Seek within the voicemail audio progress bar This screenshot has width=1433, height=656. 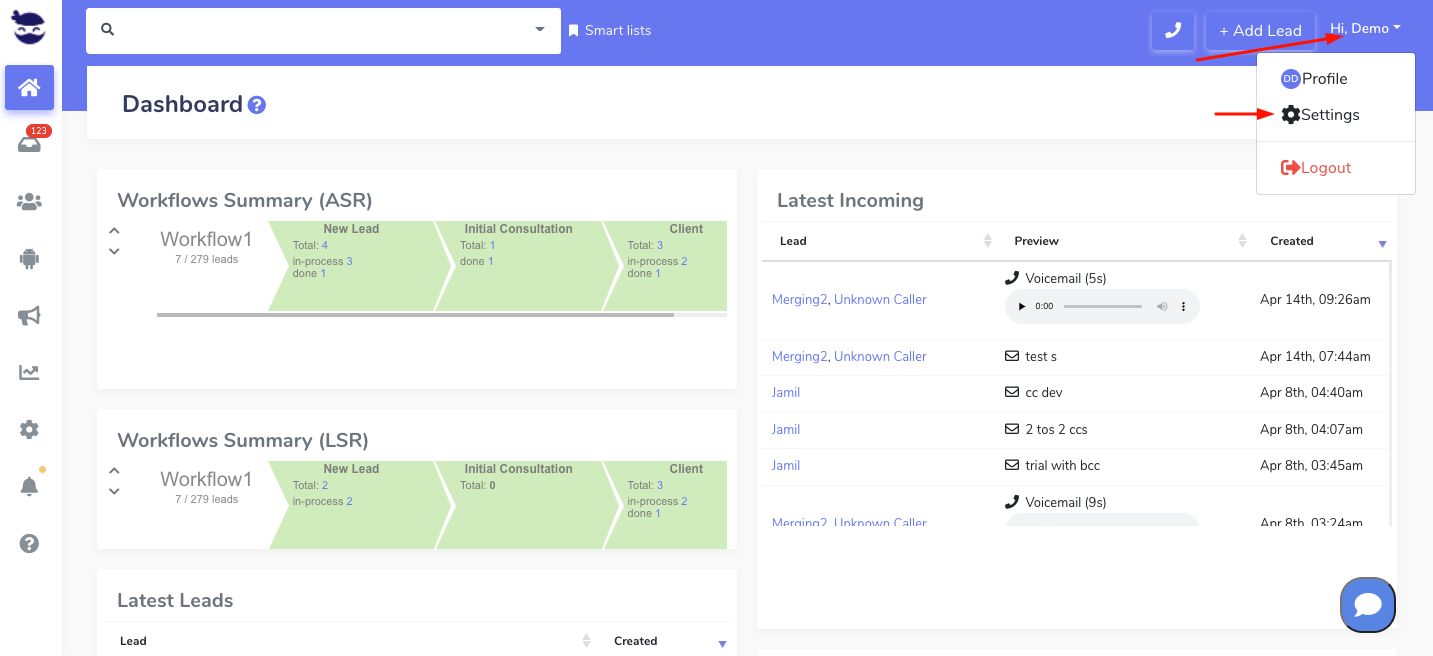tap(1102, 306)
